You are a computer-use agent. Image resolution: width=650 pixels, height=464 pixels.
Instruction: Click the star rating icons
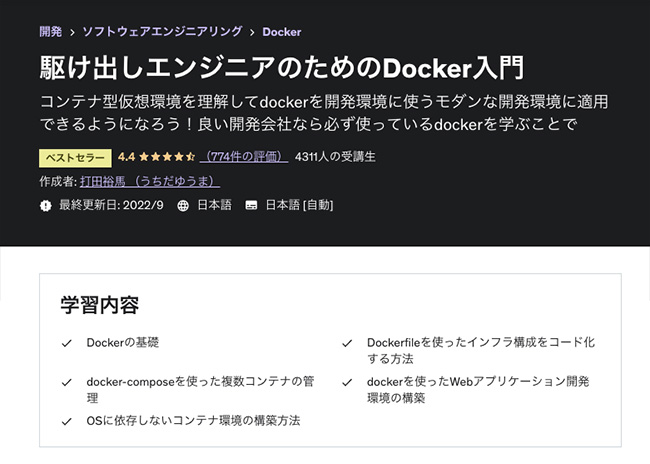pyautogui.click(x=167, y=157)
